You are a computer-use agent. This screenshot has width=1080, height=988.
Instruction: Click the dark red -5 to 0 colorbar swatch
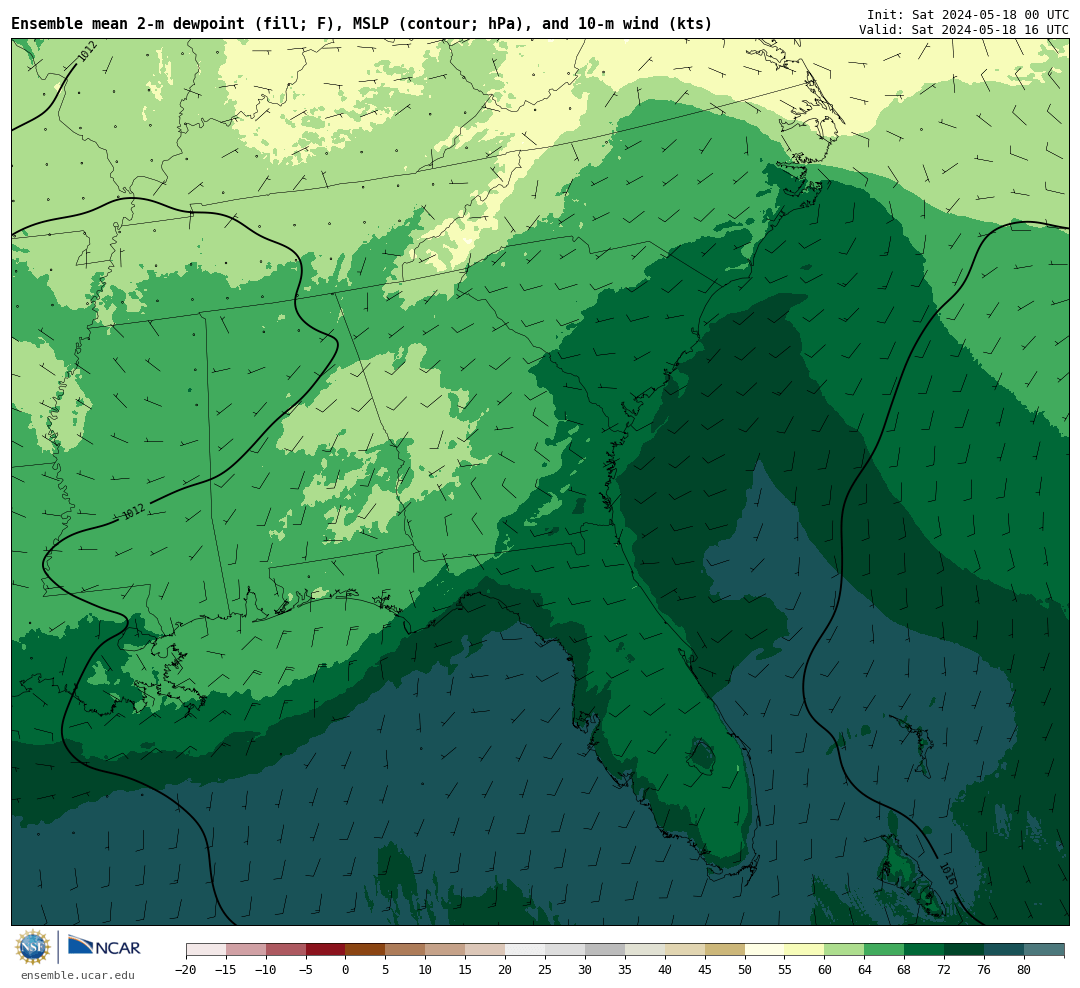point(326,950)
